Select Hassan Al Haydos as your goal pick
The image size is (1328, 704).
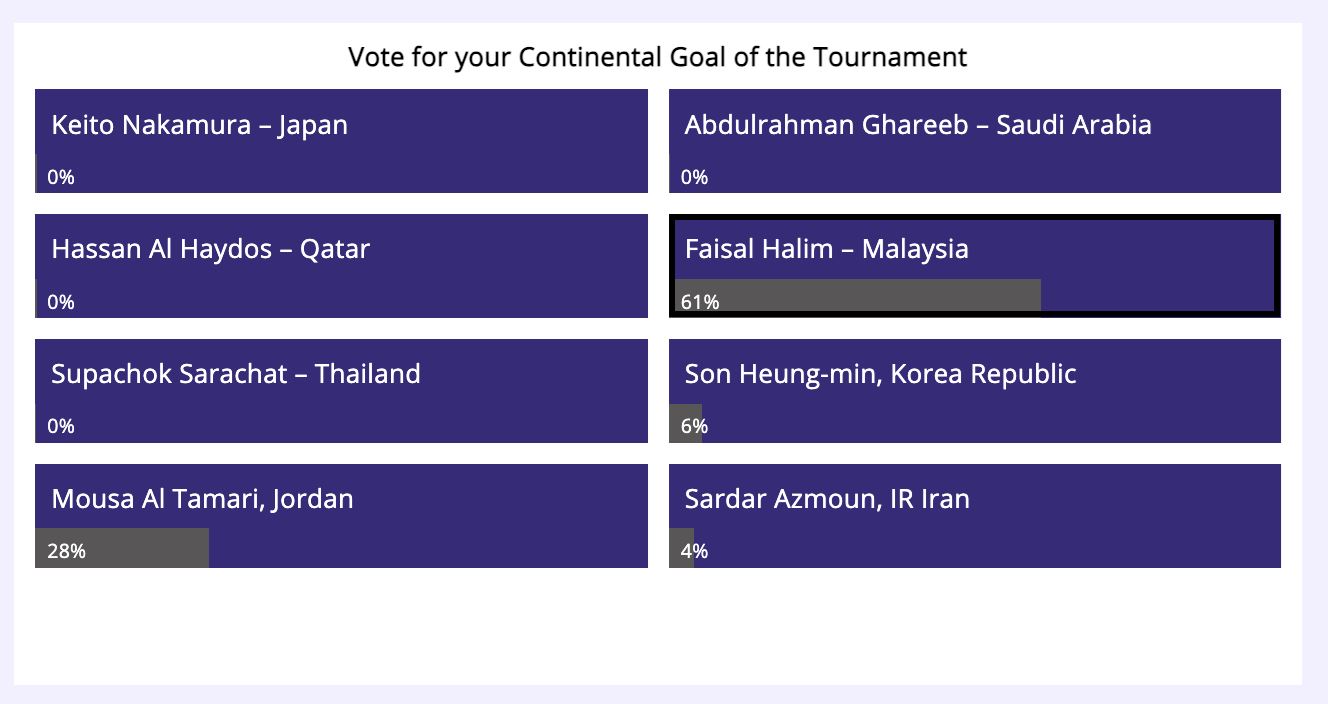pos(341,265)
